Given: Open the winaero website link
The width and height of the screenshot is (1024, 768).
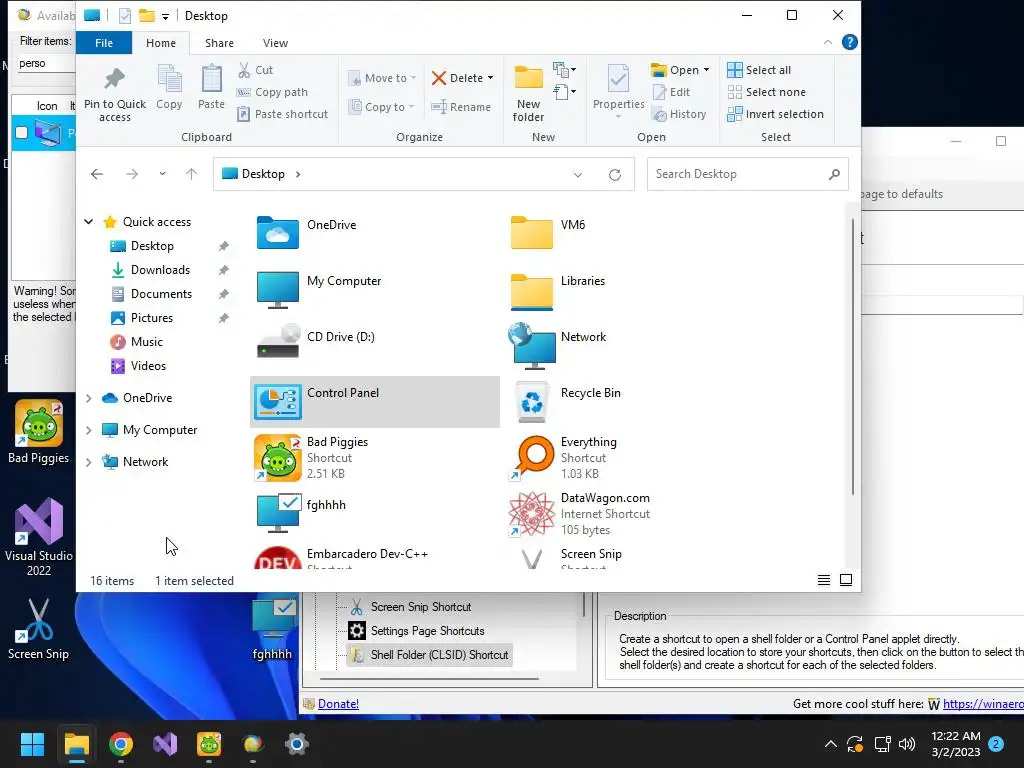Looking at the screenshot, I should tap(983, 703).
